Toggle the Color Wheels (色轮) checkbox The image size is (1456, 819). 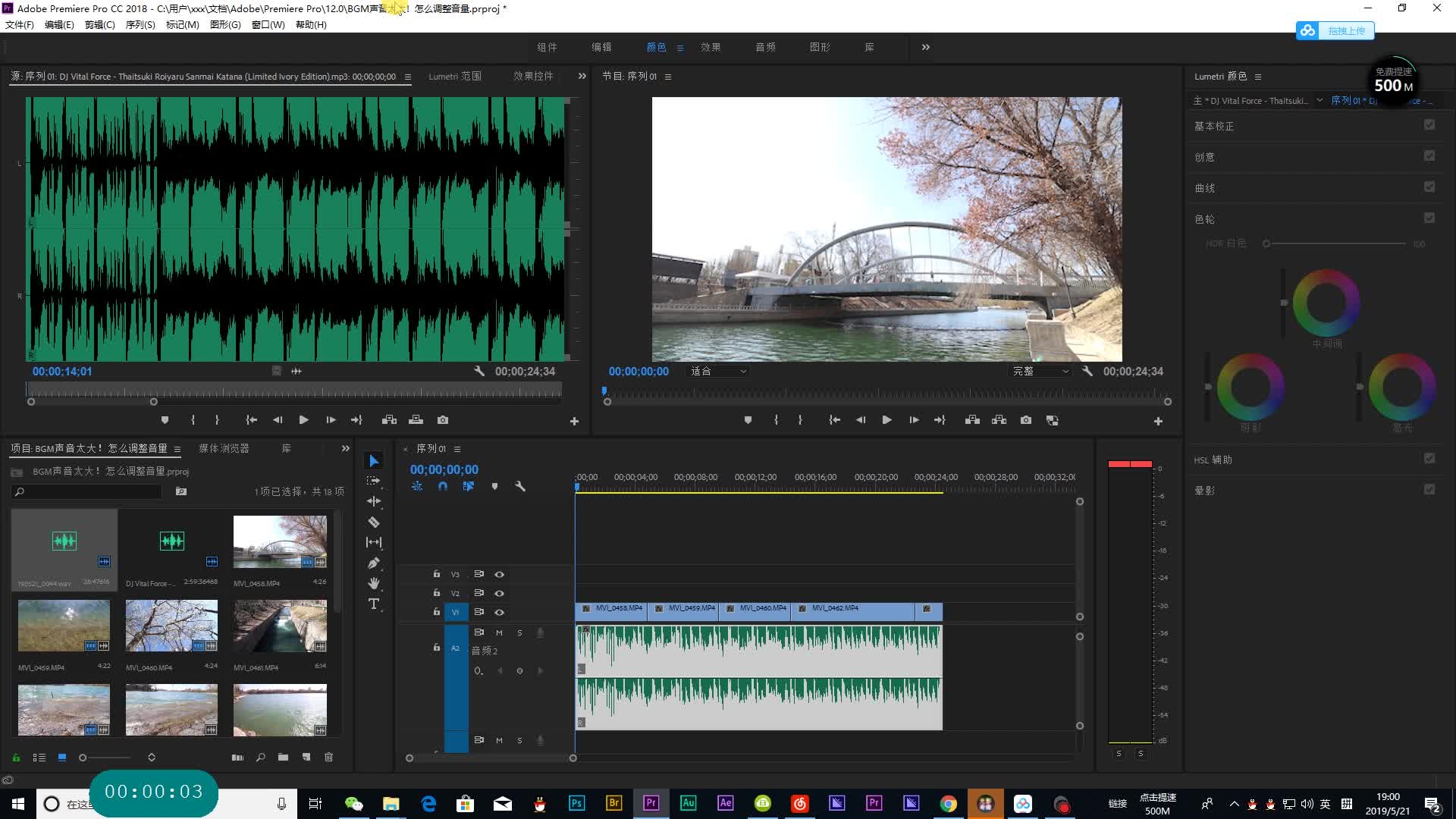[1429, 218]
